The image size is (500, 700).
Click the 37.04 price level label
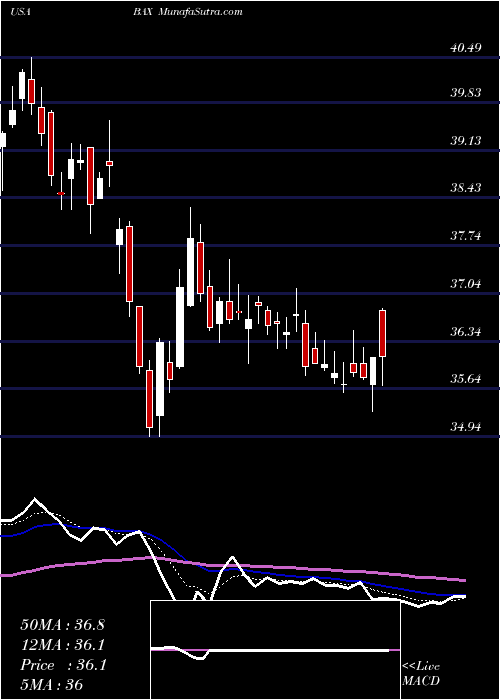pos(466,283)
